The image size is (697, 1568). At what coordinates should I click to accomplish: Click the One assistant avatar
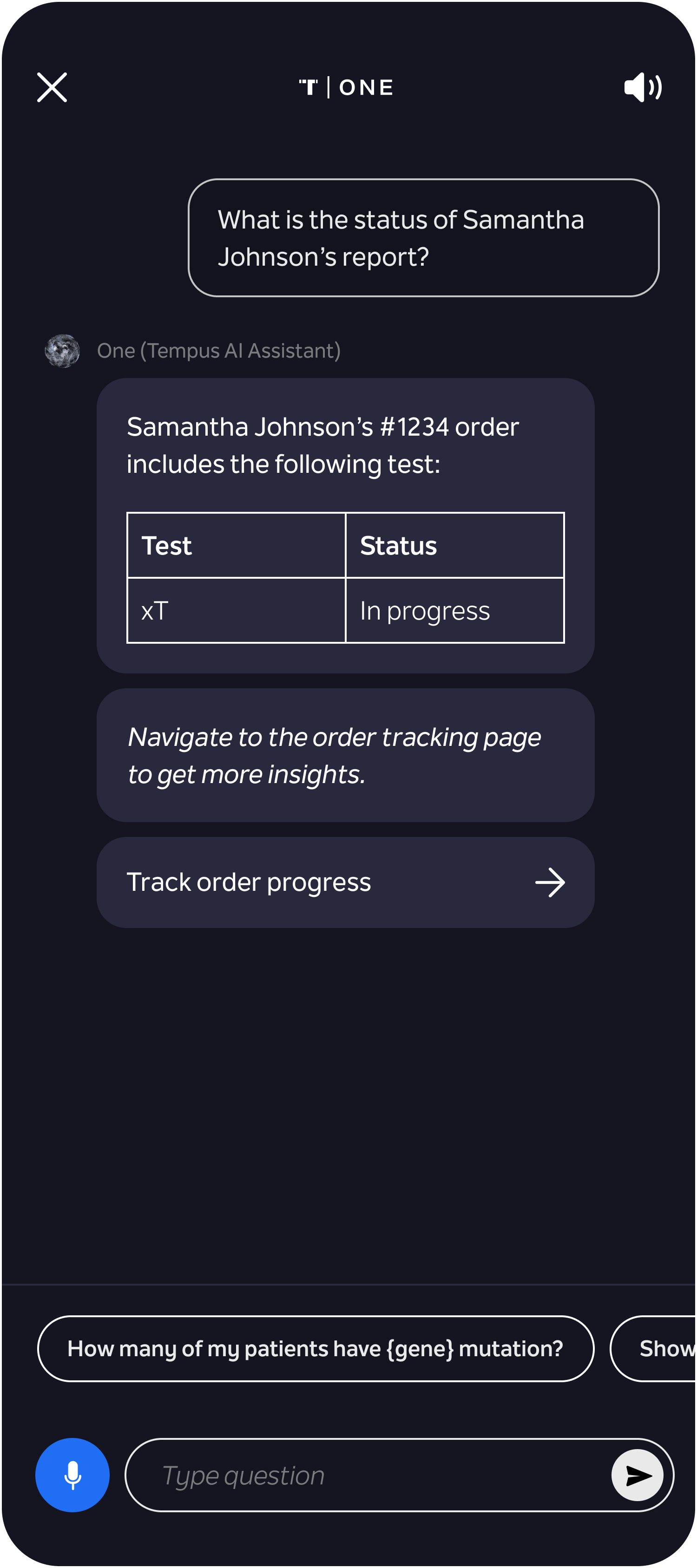coord(62,351)
